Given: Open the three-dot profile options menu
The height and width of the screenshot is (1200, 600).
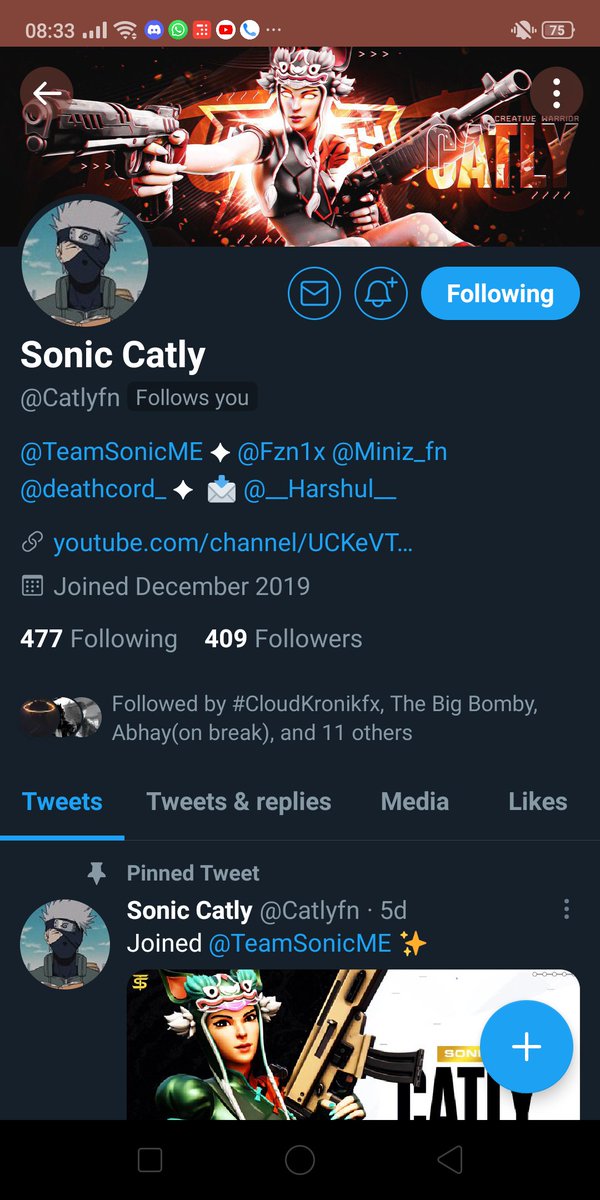Looking at the screenshot, I should coord(556,94).
